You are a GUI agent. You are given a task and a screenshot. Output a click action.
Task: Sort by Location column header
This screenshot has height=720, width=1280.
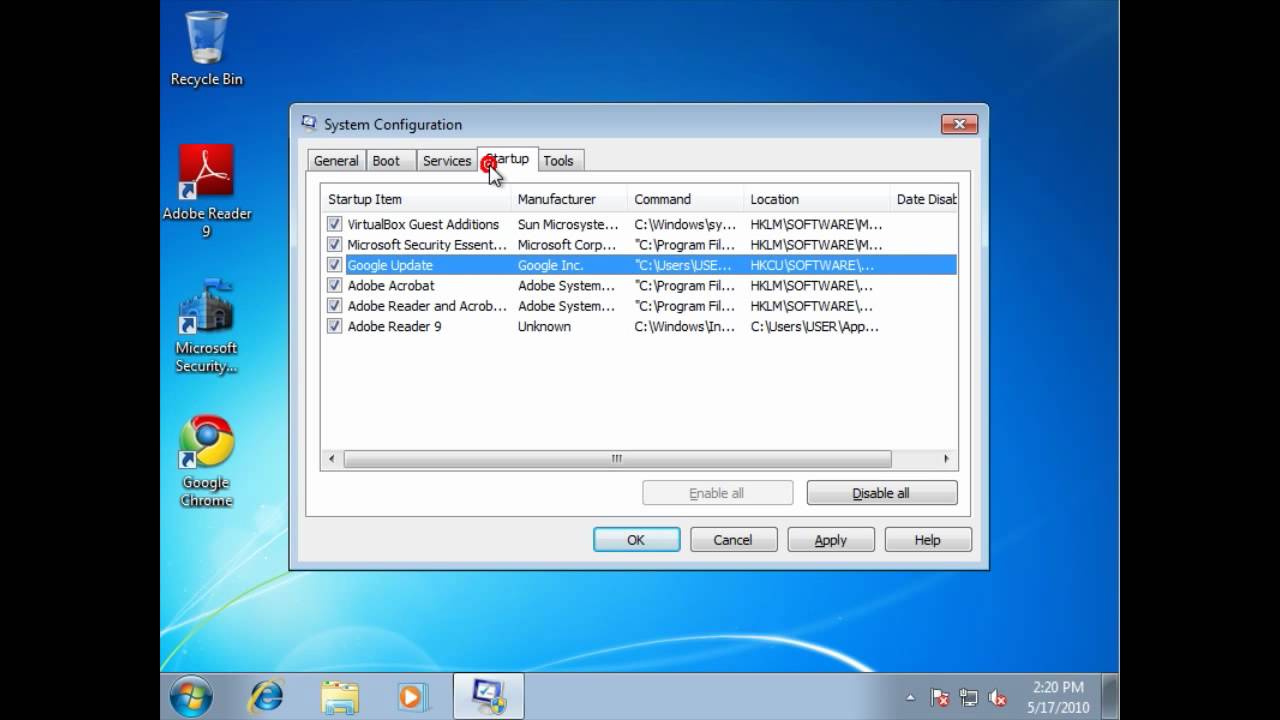click(x=816, y=199)
